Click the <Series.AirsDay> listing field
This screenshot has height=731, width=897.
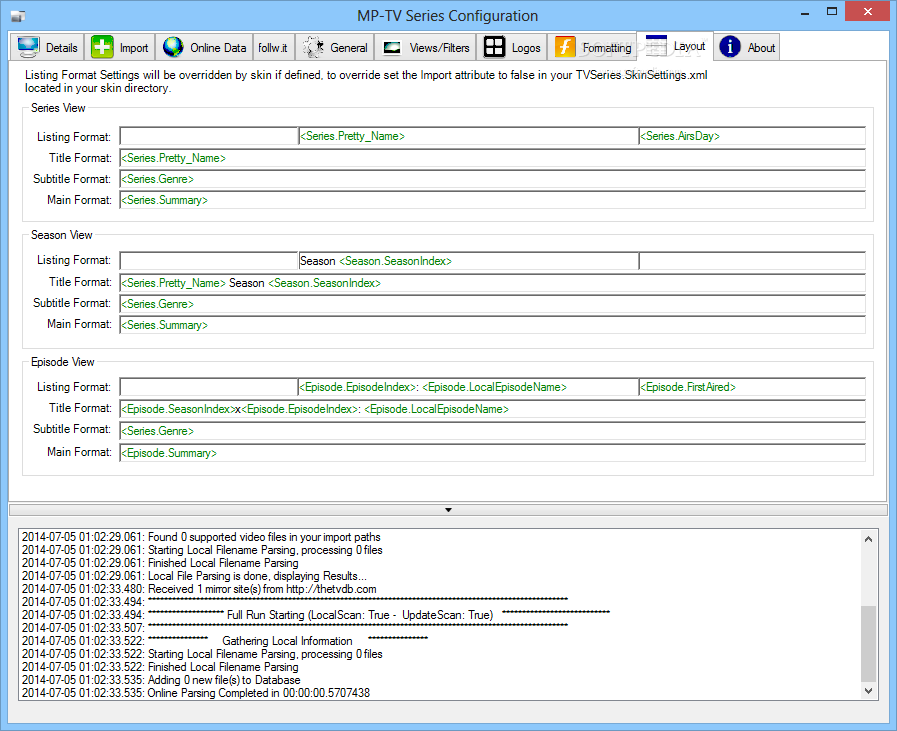click(x=752, y=136)
